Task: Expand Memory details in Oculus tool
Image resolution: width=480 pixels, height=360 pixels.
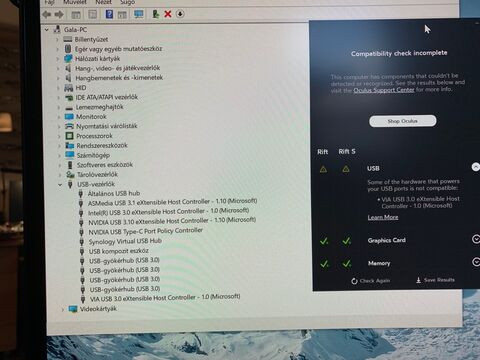Action: pyautogui.click(x=476, y=262)
